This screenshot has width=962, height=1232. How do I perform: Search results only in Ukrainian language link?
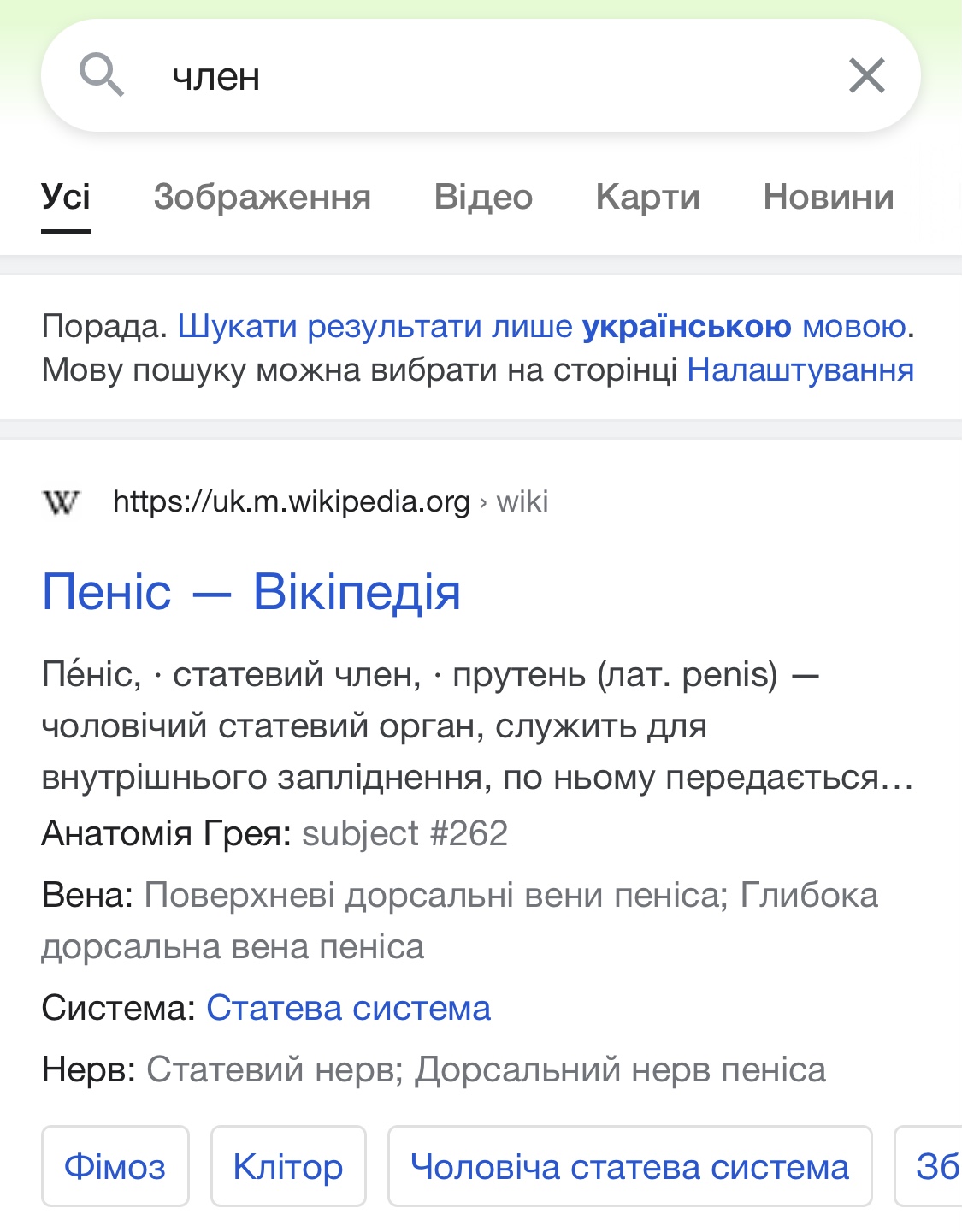pos(542,326)
